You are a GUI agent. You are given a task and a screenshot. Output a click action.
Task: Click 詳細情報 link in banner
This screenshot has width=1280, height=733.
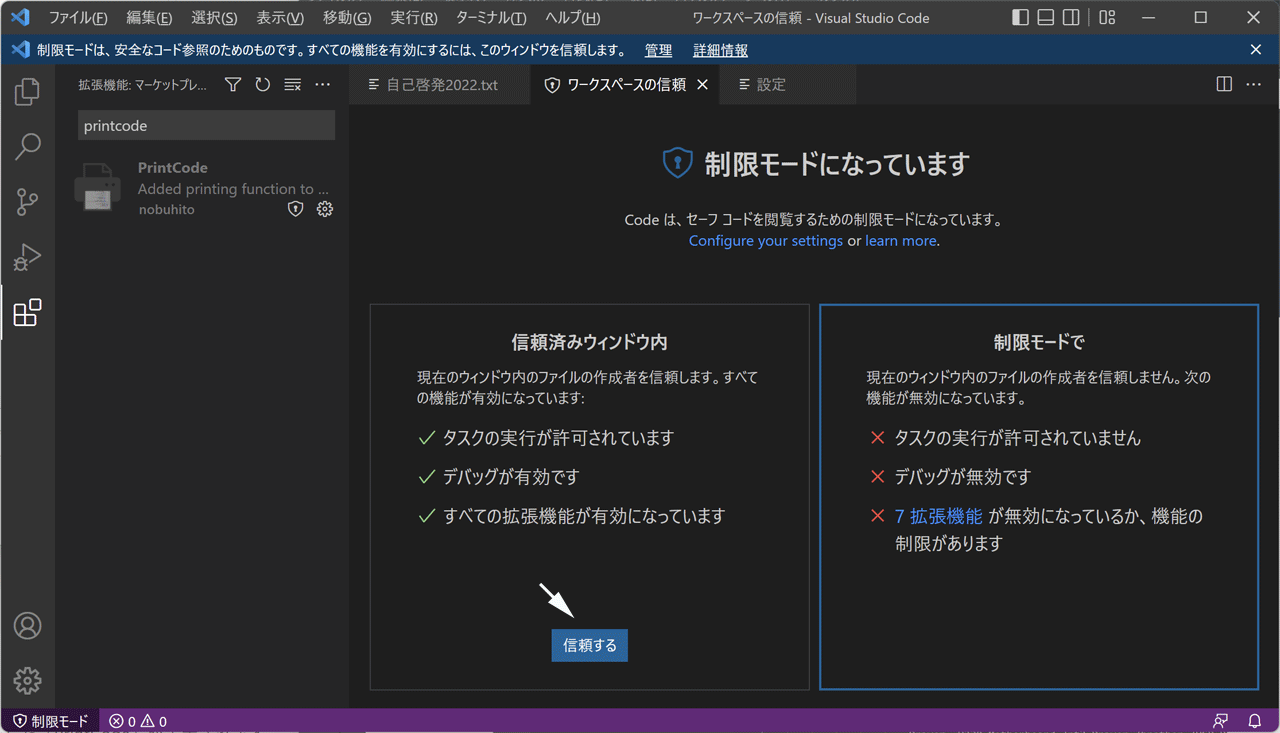click(x=720, y=50)
